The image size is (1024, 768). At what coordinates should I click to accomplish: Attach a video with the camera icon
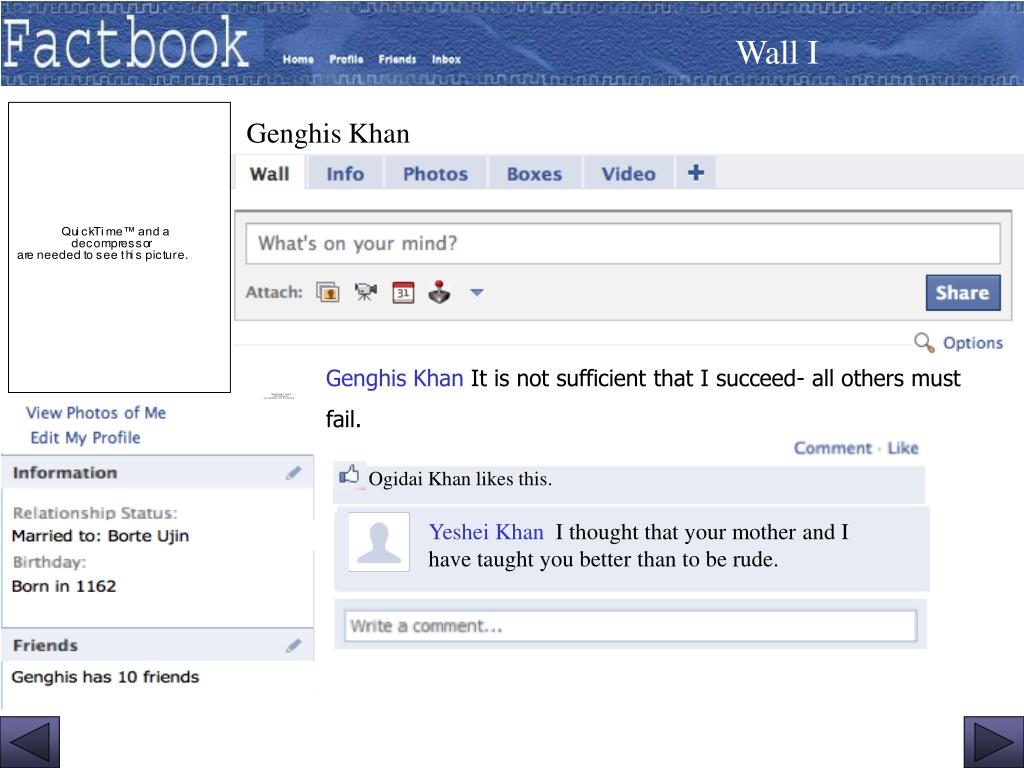coord(366,292)
